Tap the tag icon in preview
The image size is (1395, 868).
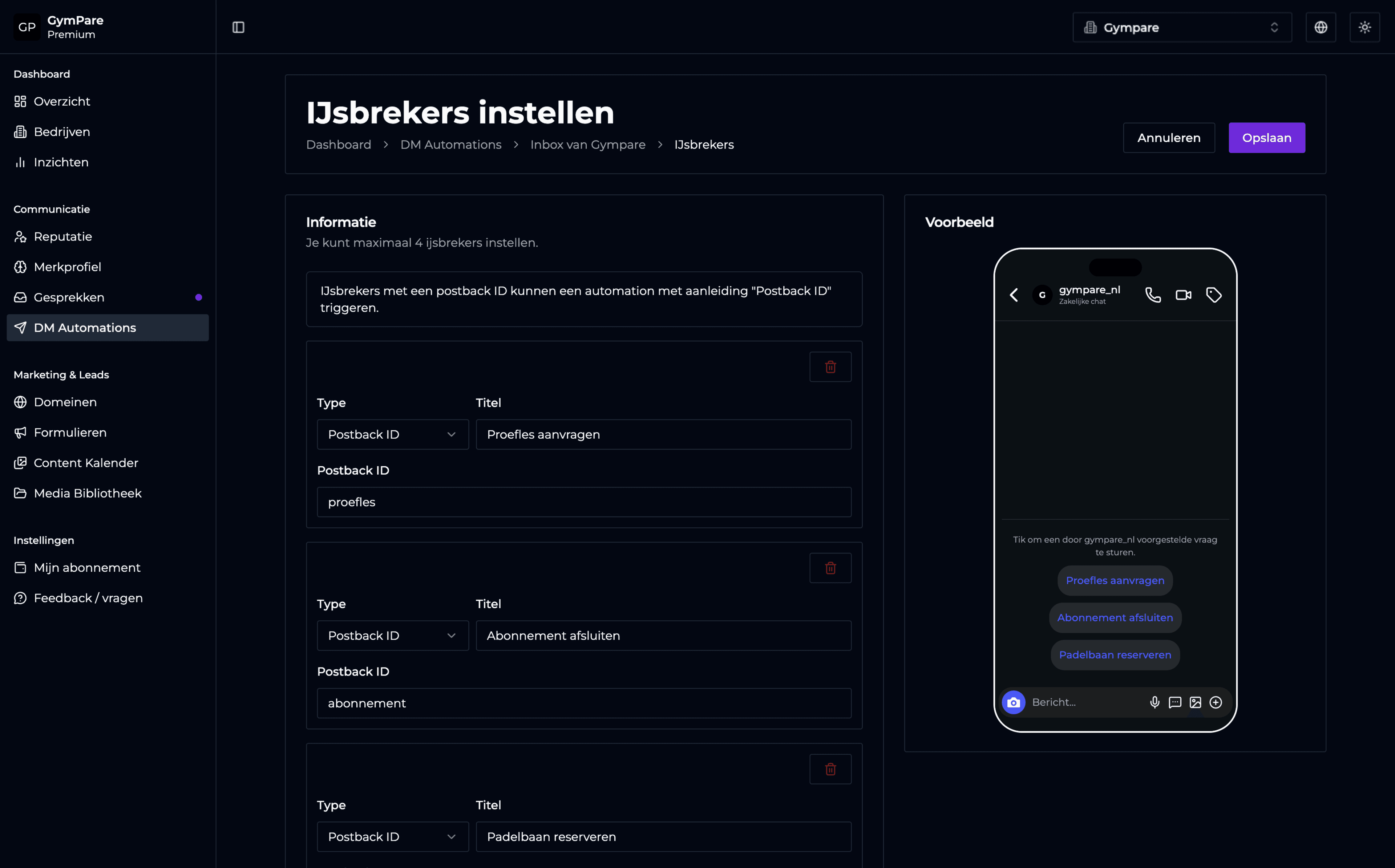point(1214,295)
